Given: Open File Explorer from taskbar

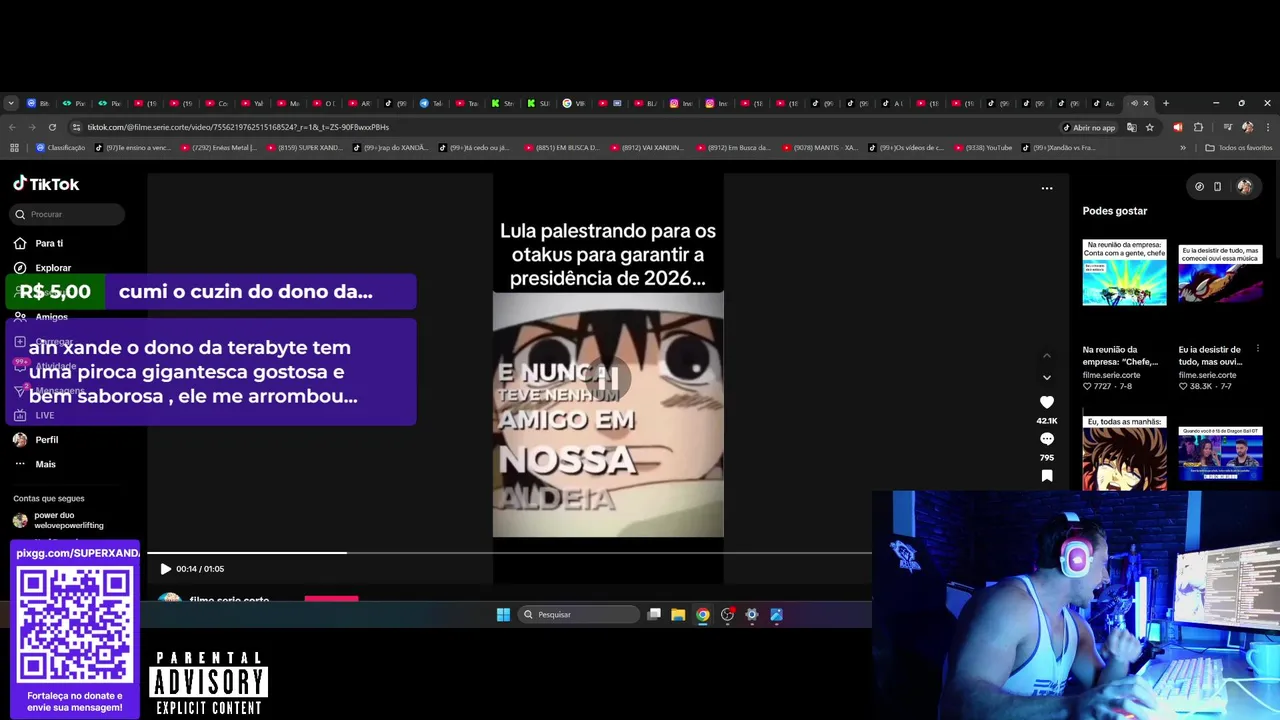Looking at the screenshot, I should pos(678,615).
